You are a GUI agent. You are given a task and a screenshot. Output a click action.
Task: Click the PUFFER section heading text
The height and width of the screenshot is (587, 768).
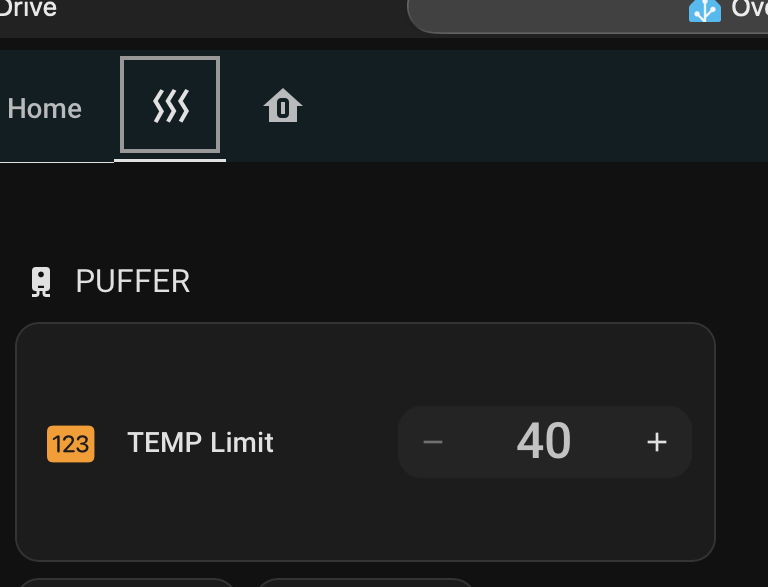(133, 282)
